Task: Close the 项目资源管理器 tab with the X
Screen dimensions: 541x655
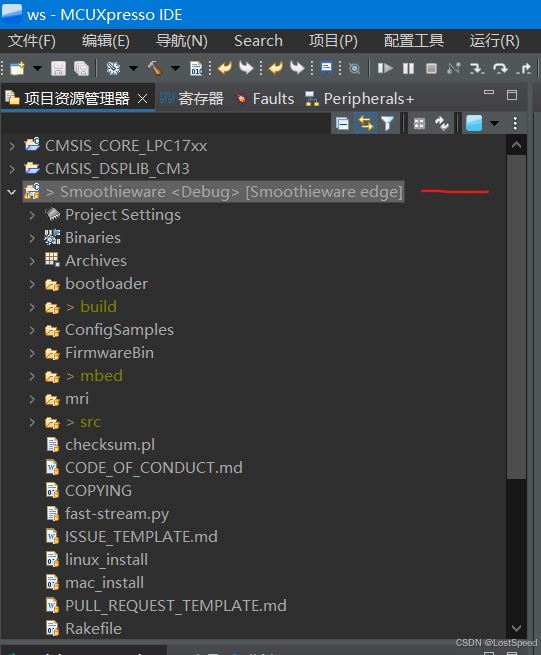Action: [142, 99]
